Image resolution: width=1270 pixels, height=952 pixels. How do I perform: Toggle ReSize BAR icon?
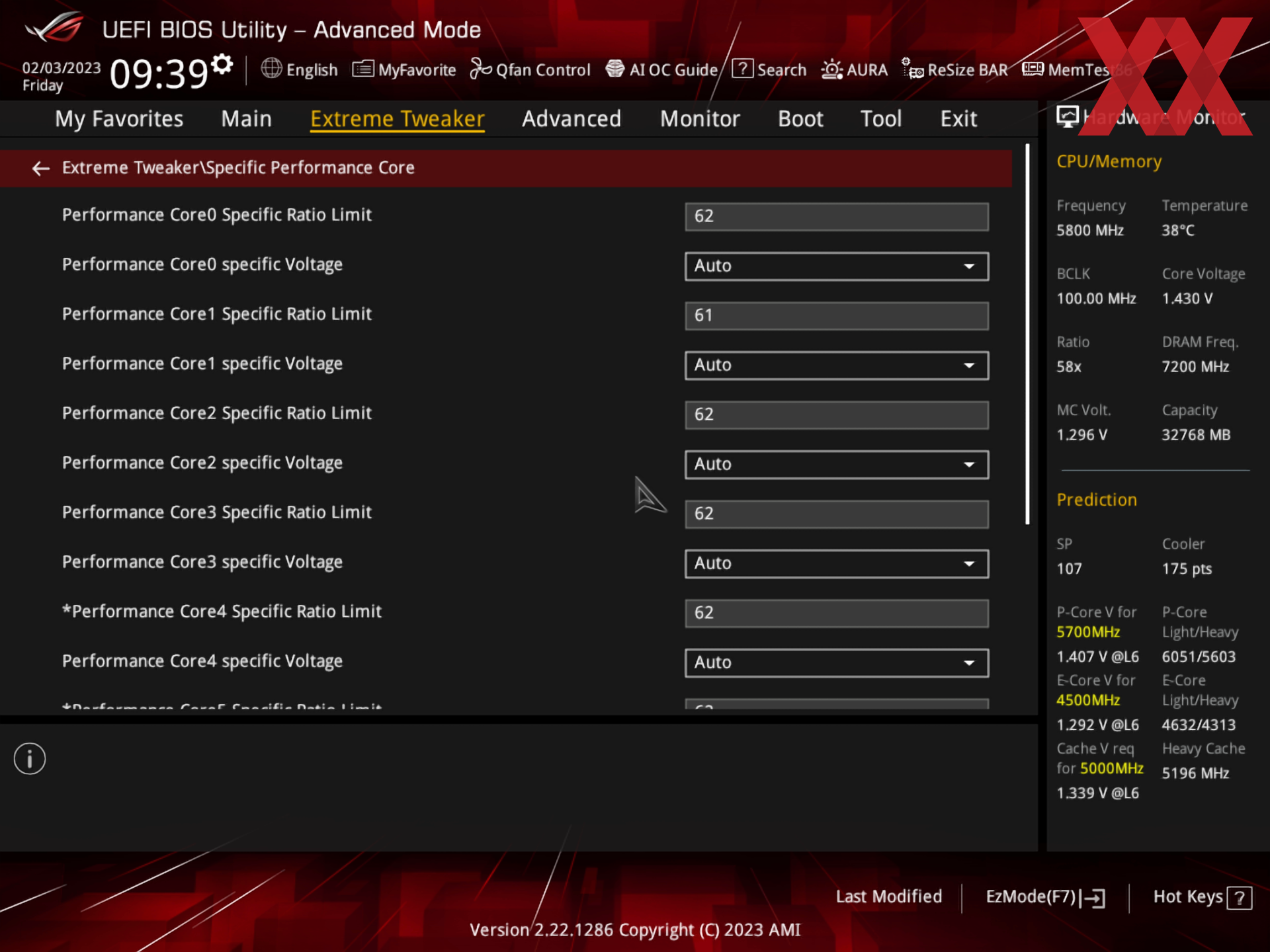(x=912, y=69)
